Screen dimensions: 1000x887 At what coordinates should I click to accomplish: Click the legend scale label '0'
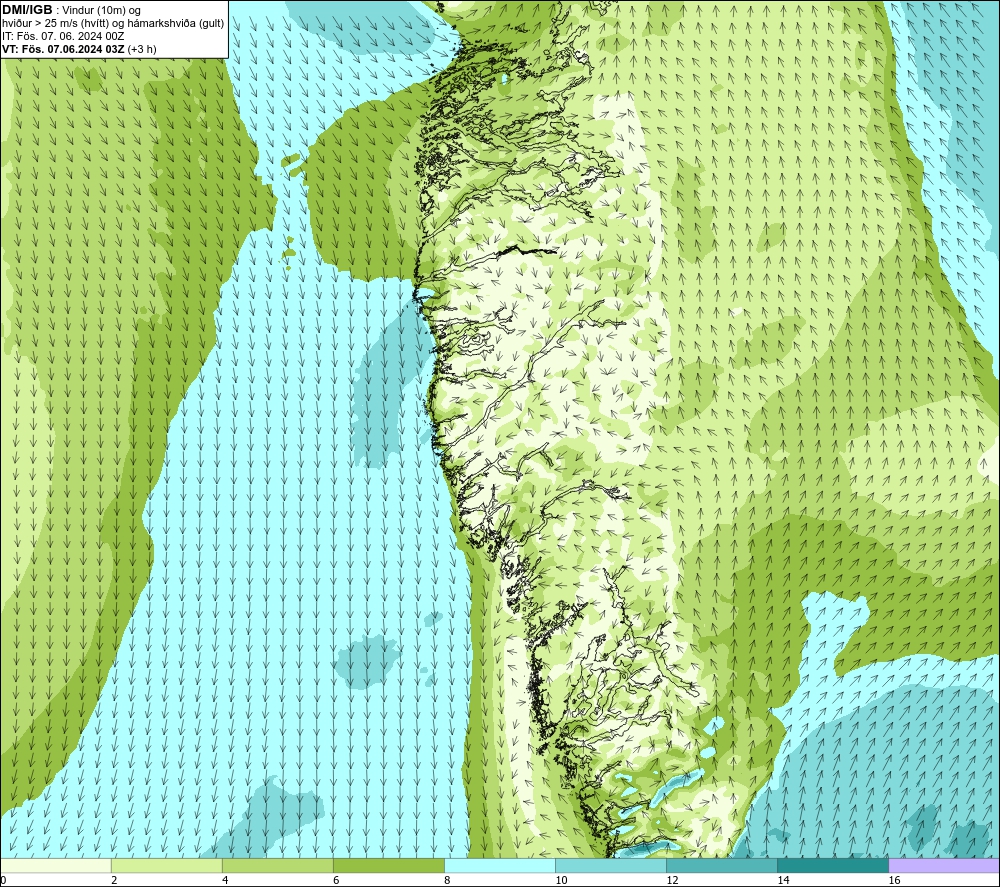coord(3,880)
